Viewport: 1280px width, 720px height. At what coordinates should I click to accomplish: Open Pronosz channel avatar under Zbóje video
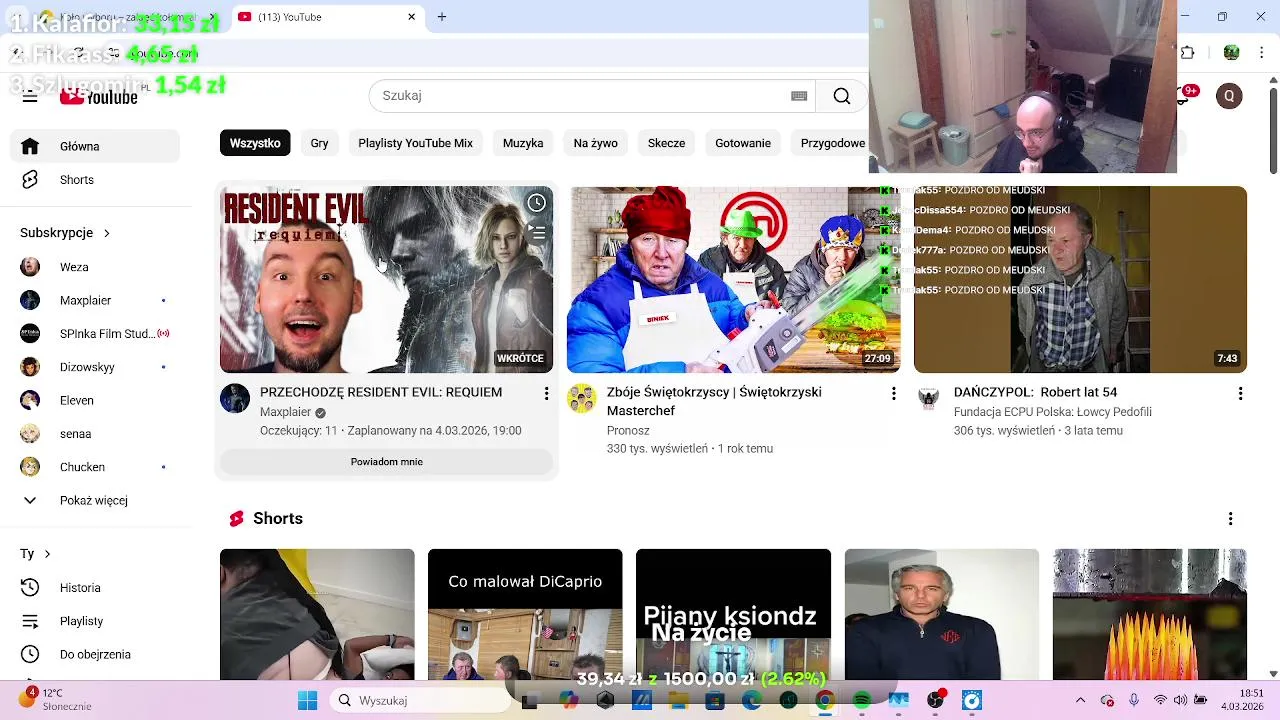[582, 398]
